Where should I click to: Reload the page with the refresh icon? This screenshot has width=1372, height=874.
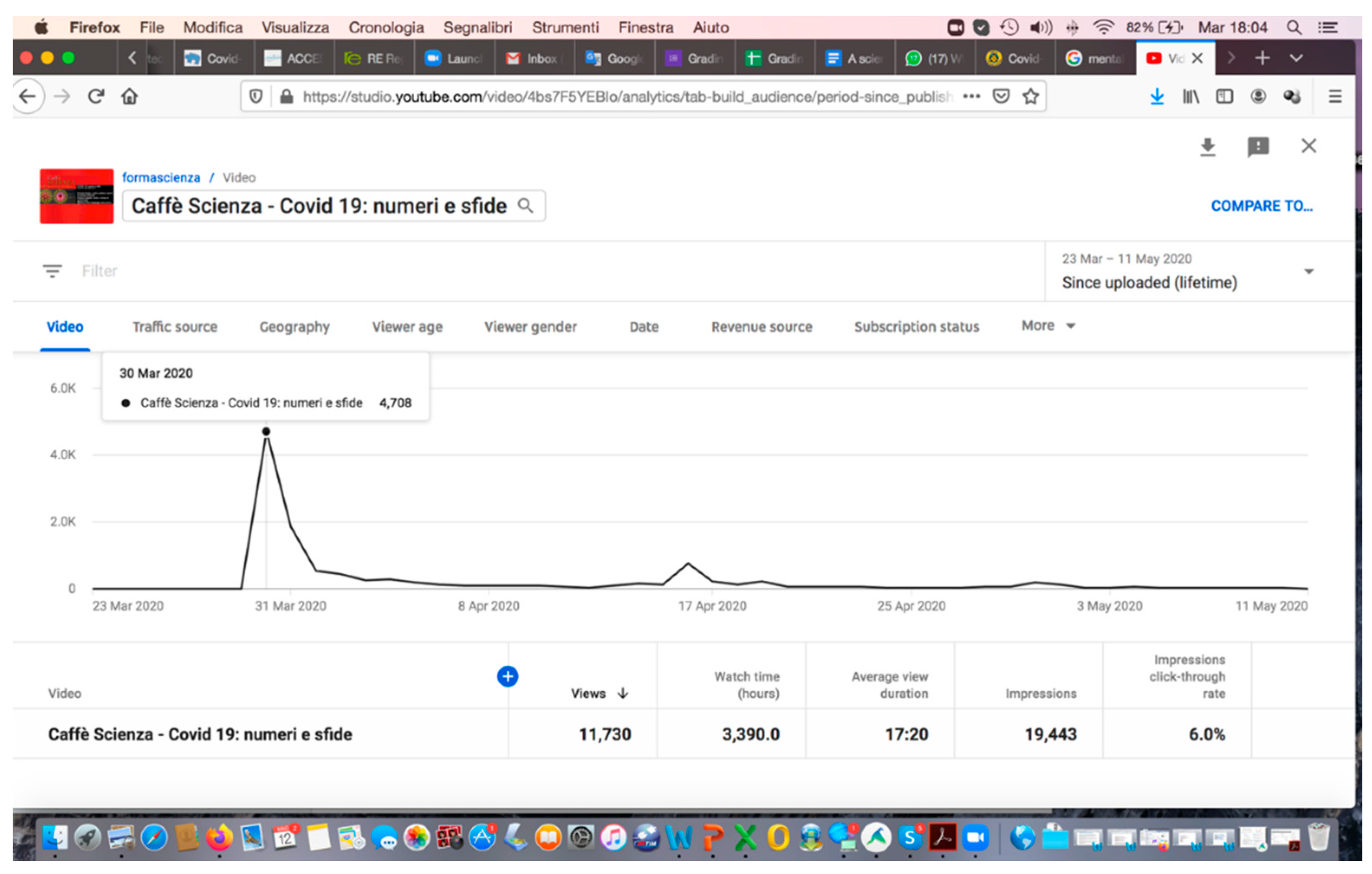96,96
